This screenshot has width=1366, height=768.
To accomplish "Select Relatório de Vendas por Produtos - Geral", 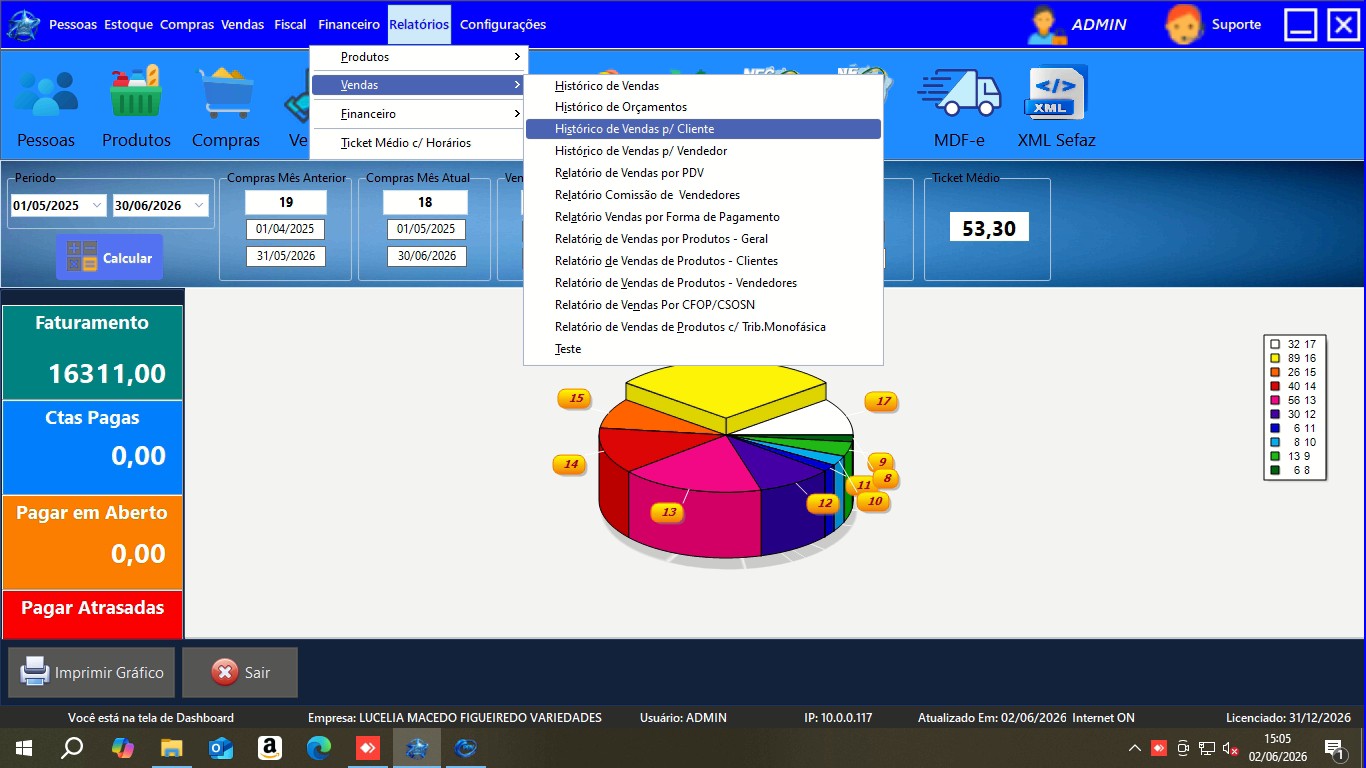I will (703, 239).
